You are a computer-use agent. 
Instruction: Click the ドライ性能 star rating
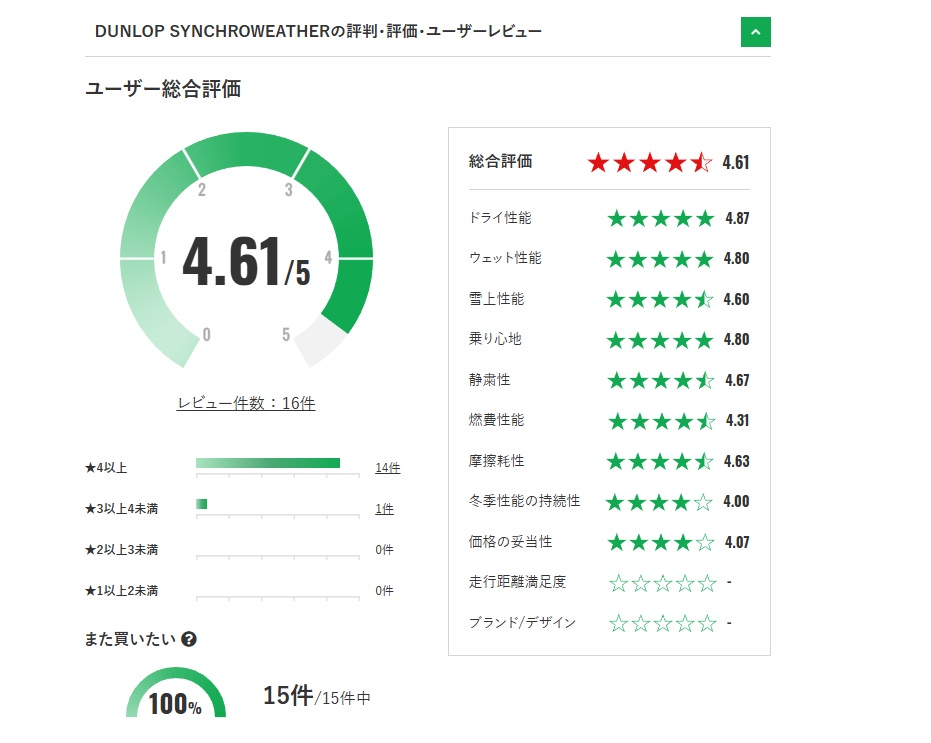[661, 218]
